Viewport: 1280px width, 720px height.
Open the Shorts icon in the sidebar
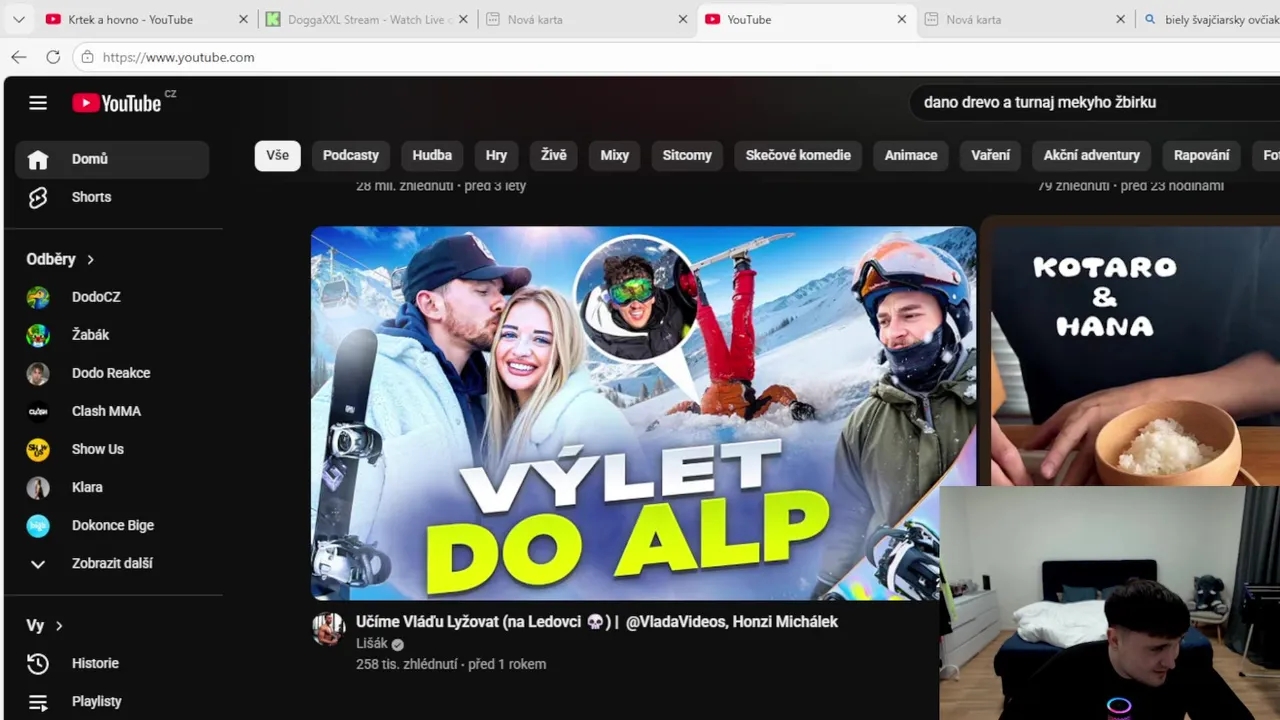click(x=38, y=197)
